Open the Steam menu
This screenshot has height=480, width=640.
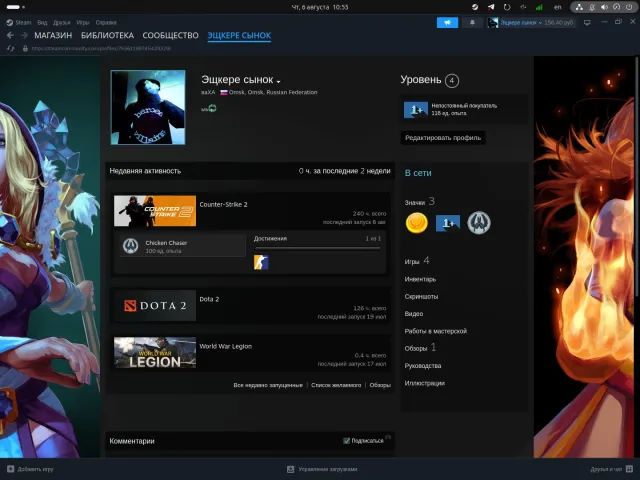(x=19, y=22)
